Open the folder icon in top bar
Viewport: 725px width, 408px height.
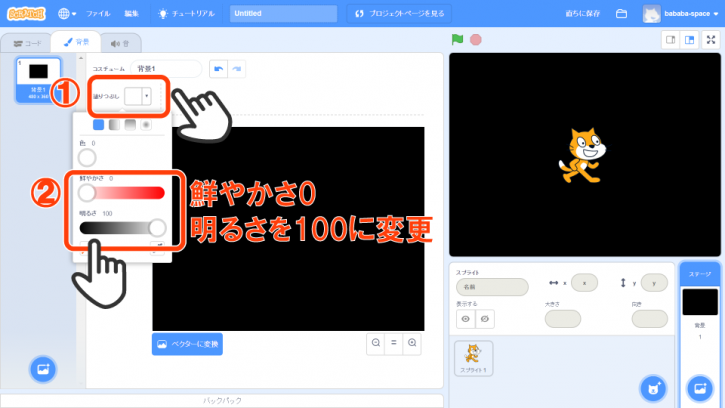coord(621,14)
